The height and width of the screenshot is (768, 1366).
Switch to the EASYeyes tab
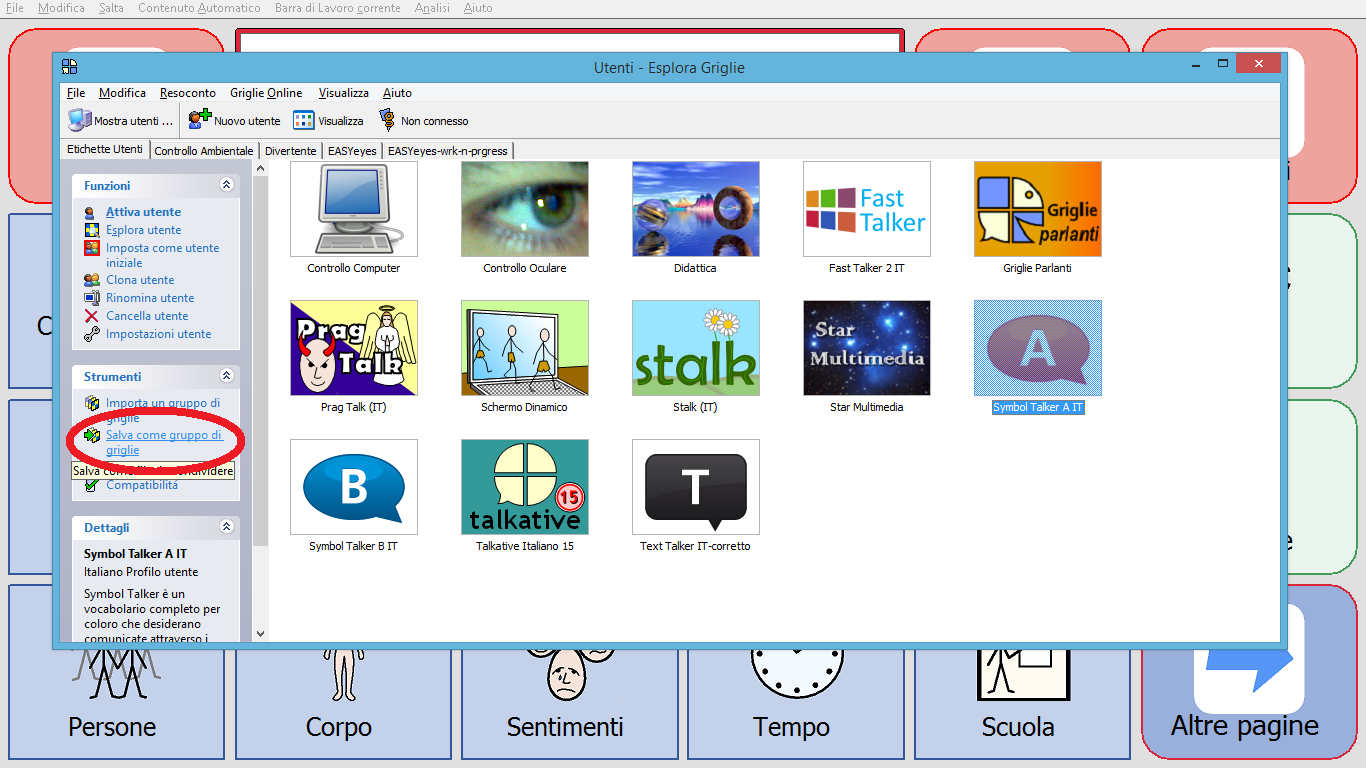353,151
